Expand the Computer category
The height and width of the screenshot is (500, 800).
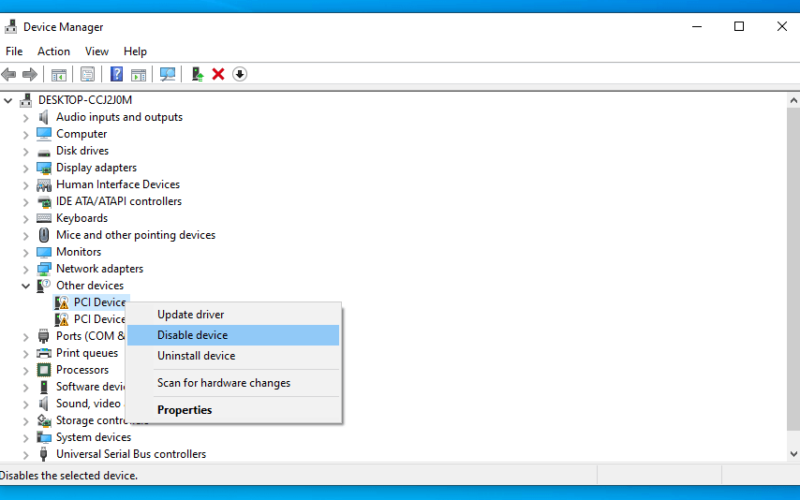26,135
